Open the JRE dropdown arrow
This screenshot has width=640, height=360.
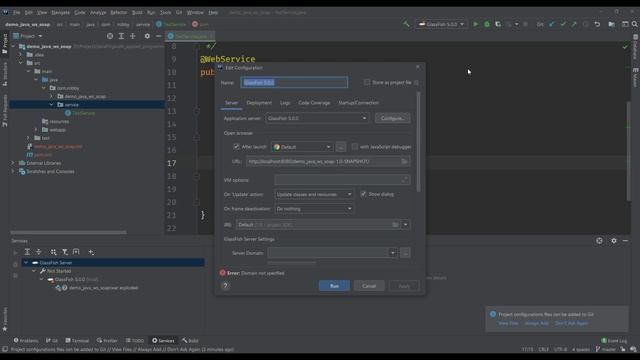tap(405, 224)
